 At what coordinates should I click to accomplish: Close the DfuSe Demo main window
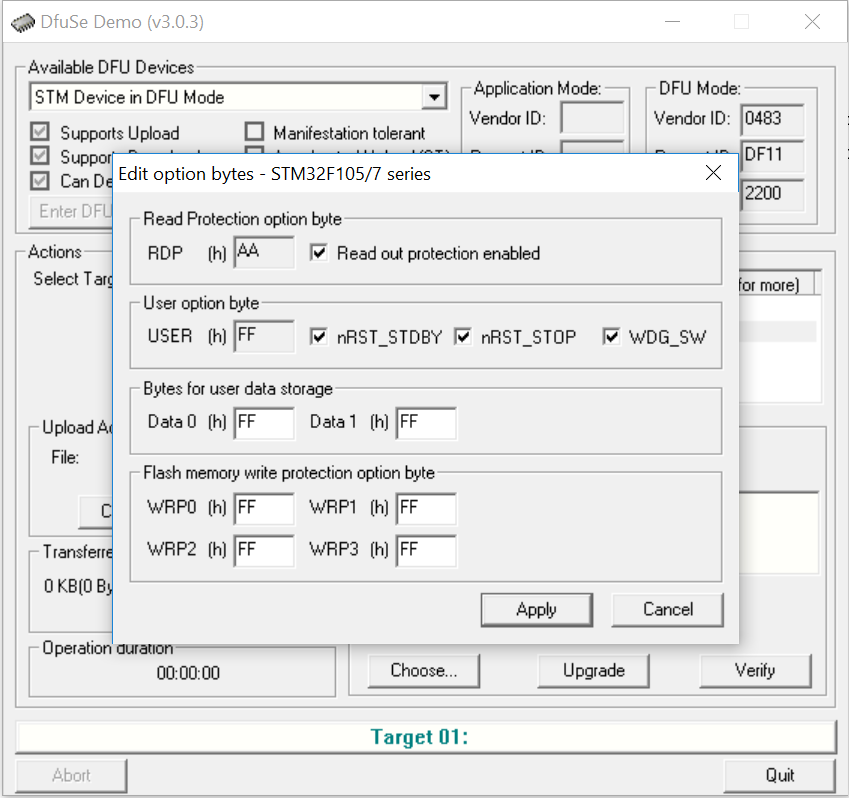pos(812,22)
